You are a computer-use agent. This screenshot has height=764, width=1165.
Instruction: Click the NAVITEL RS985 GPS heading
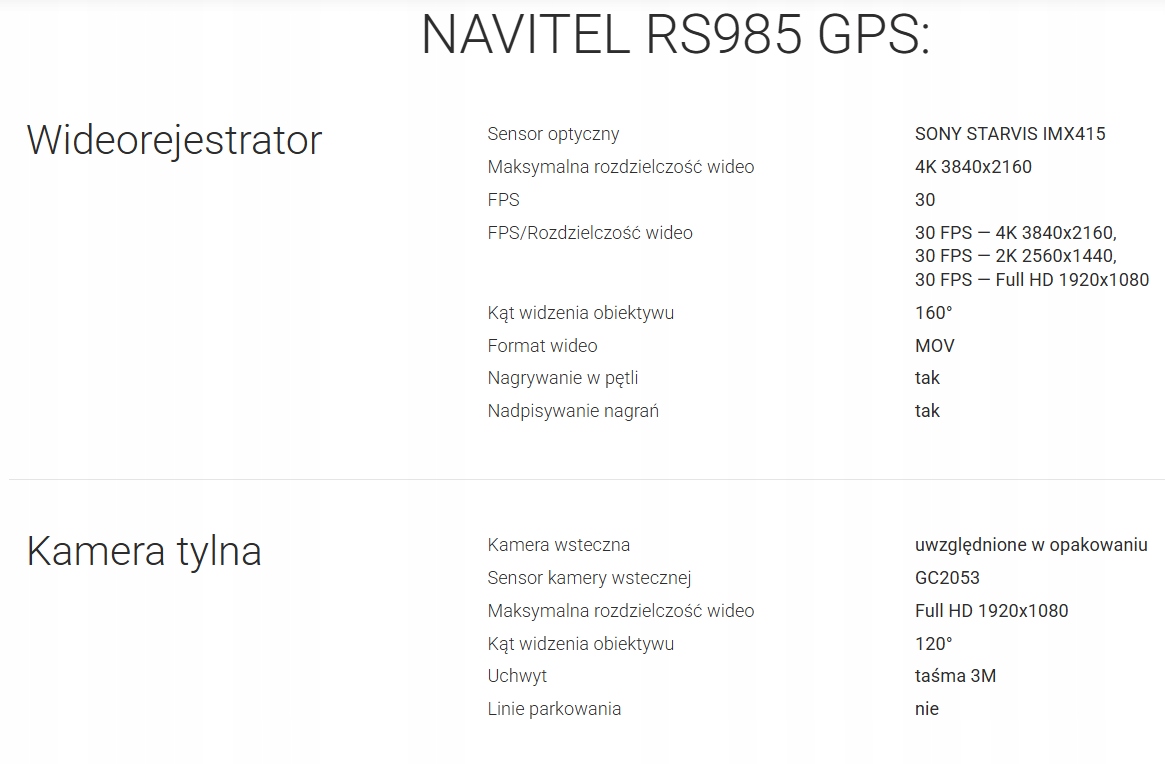675,36
